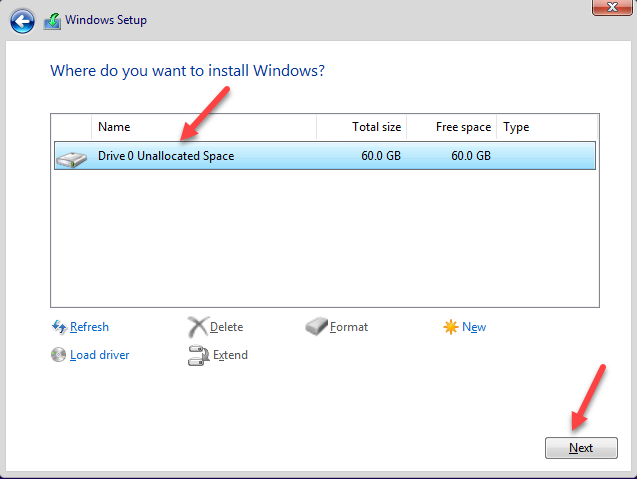The image size is (637, 479).
Task: Close the Windows Setup window
Action: (607, 8)
